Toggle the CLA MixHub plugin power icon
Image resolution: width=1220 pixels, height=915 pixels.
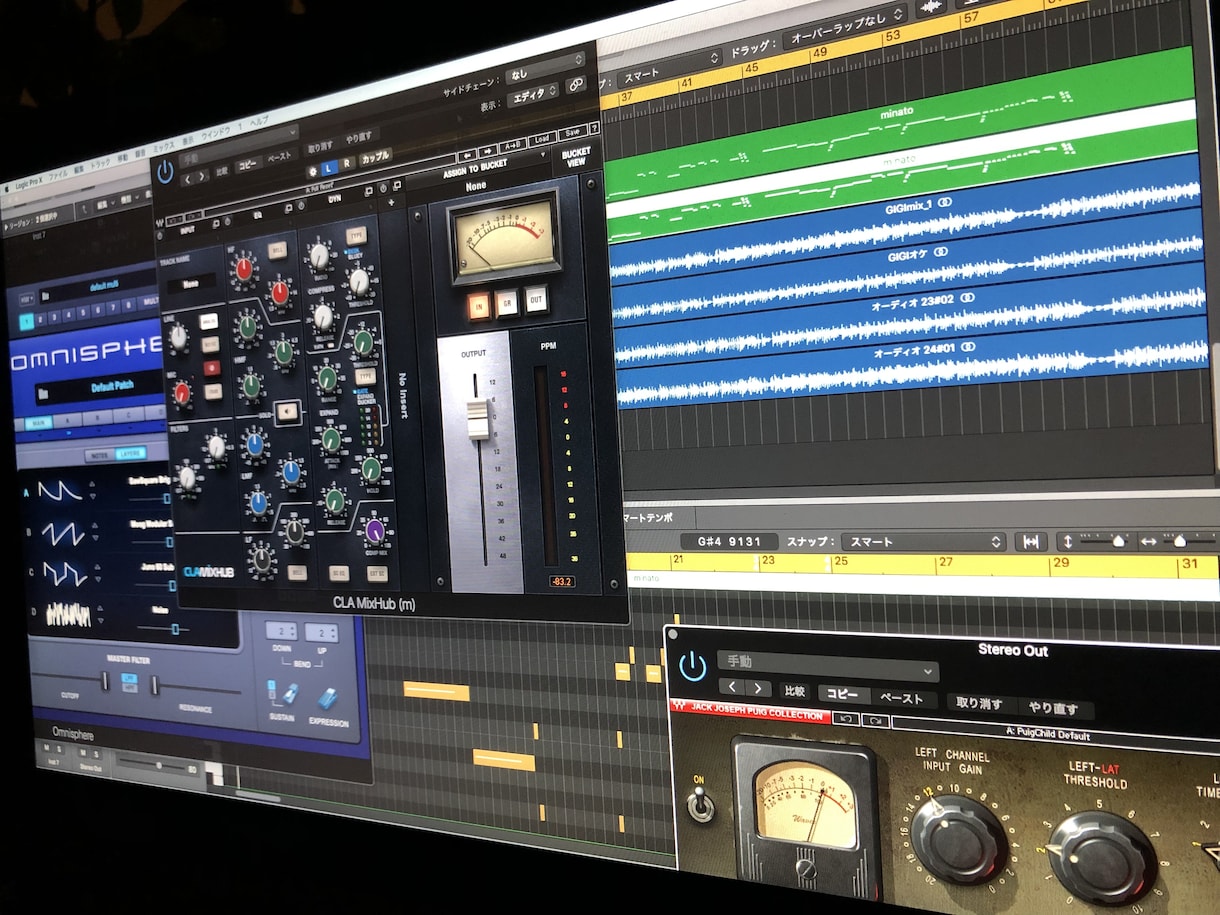tap(166, 170)
